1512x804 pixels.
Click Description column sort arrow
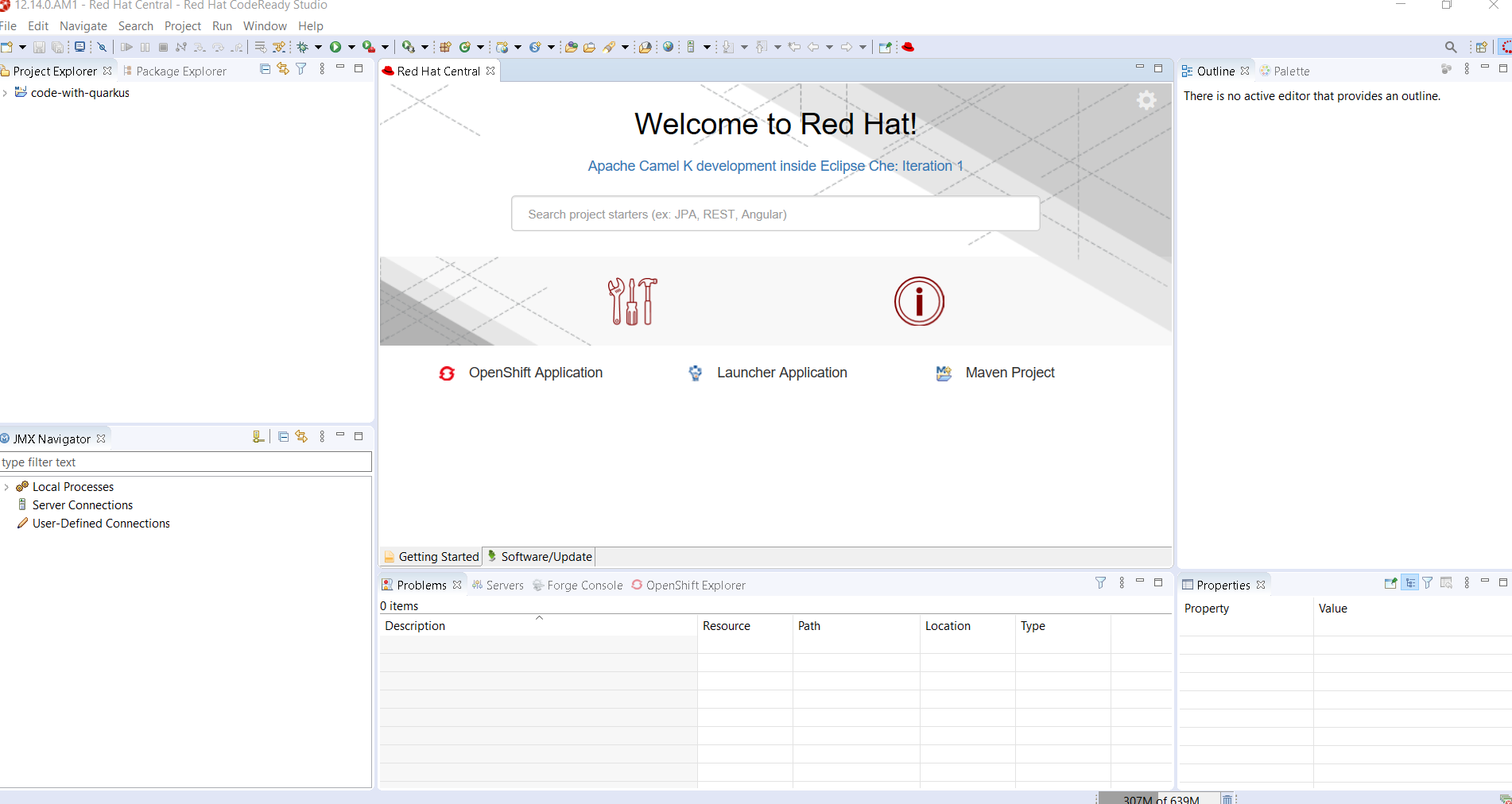pyautogui.click(x=539, y=617)
